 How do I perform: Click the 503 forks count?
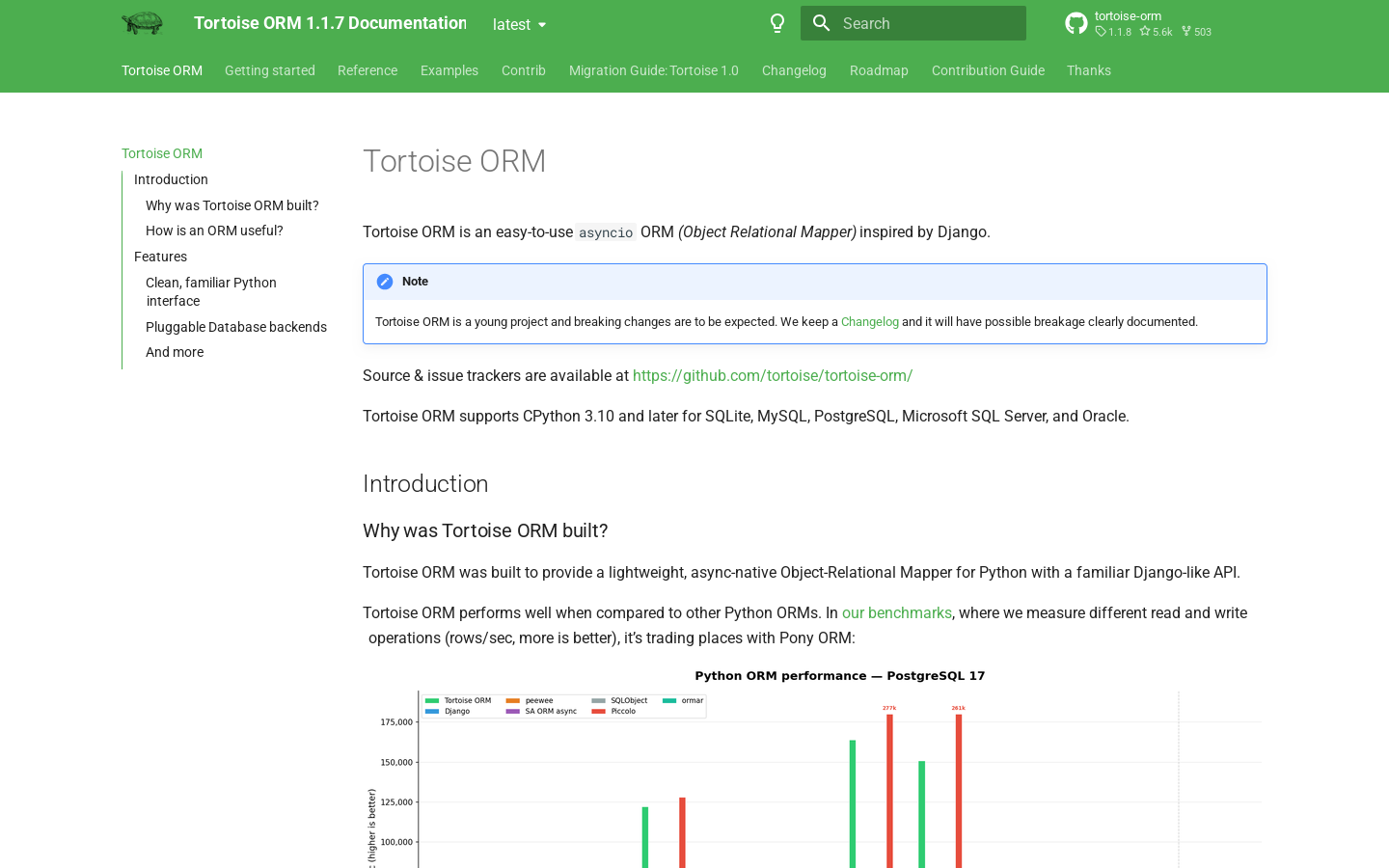click(x=1196, y=32)
